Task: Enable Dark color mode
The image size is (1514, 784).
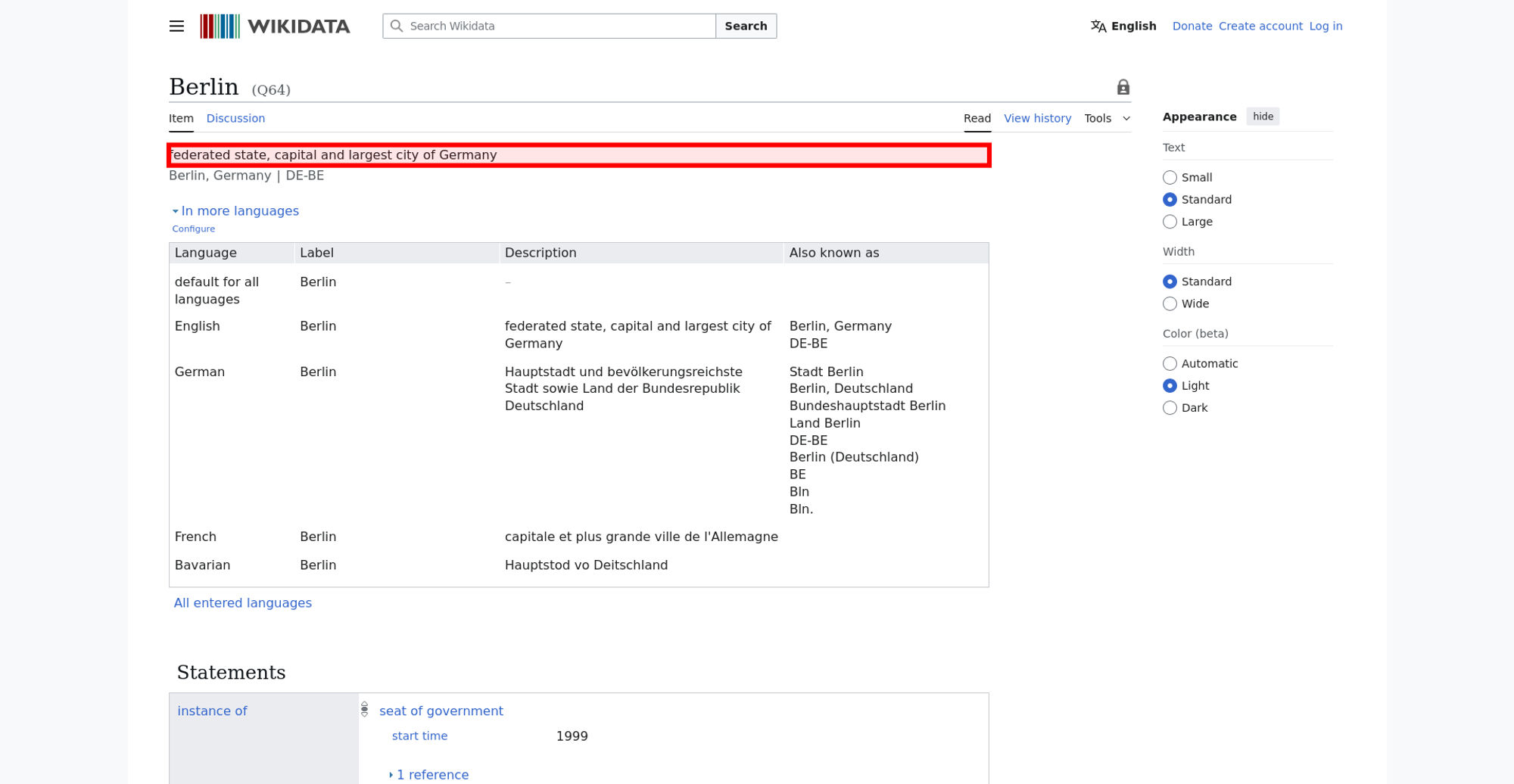Action: [1170, 408]
